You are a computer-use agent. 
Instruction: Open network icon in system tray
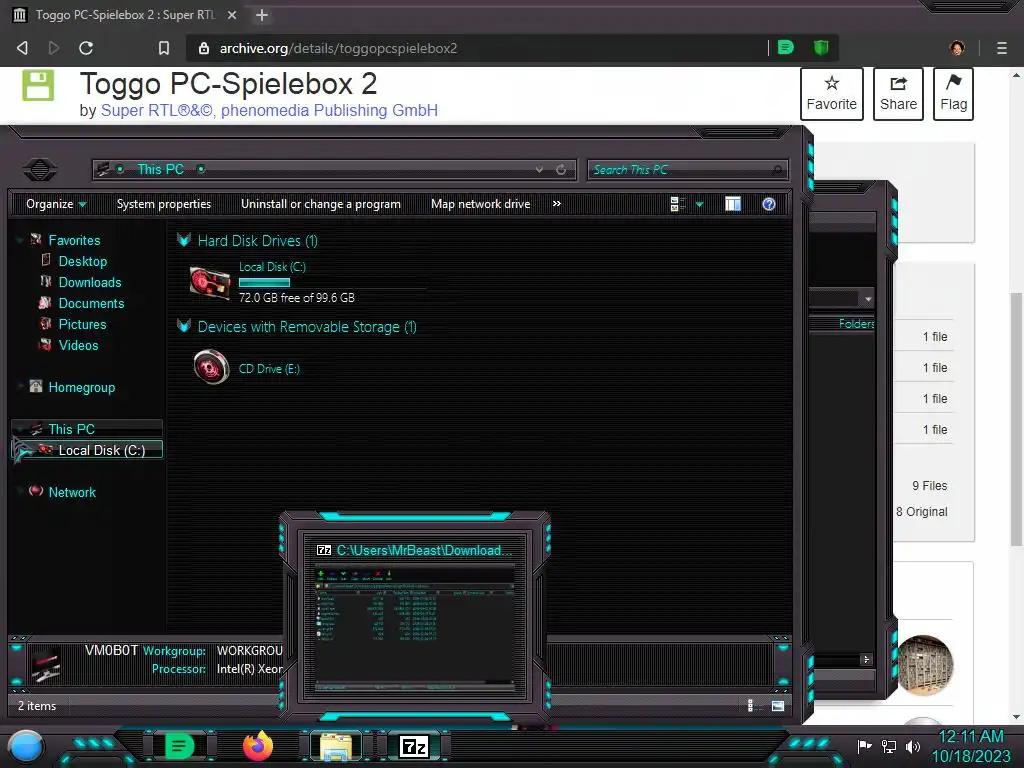pyautogui.click(x=889, y=746)
